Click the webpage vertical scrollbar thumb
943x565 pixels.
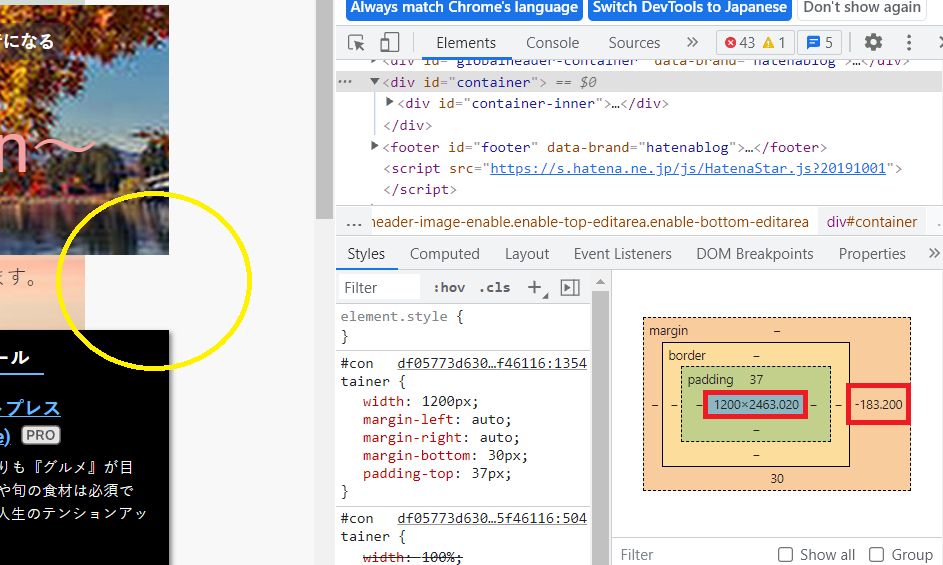click(324, 108)
